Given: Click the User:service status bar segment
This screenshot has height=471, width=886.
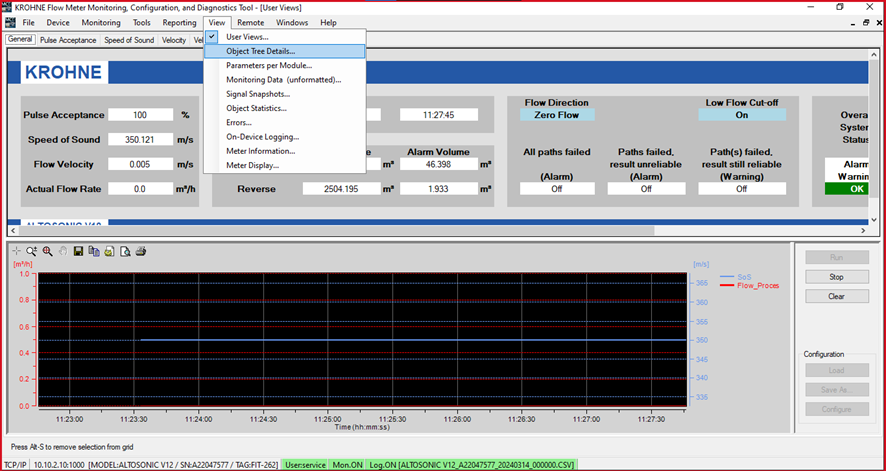Looking at the screenshot, I should pos(306,464).
